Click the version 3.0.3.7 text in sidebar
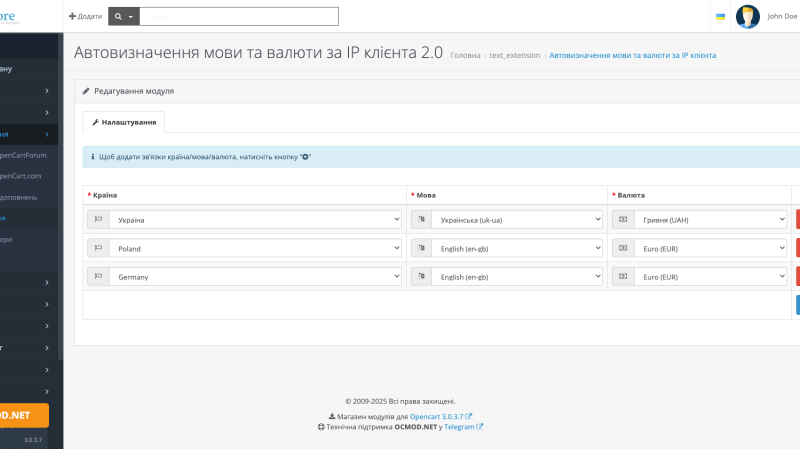Screen dimensions: 800x450 (33, 440)
